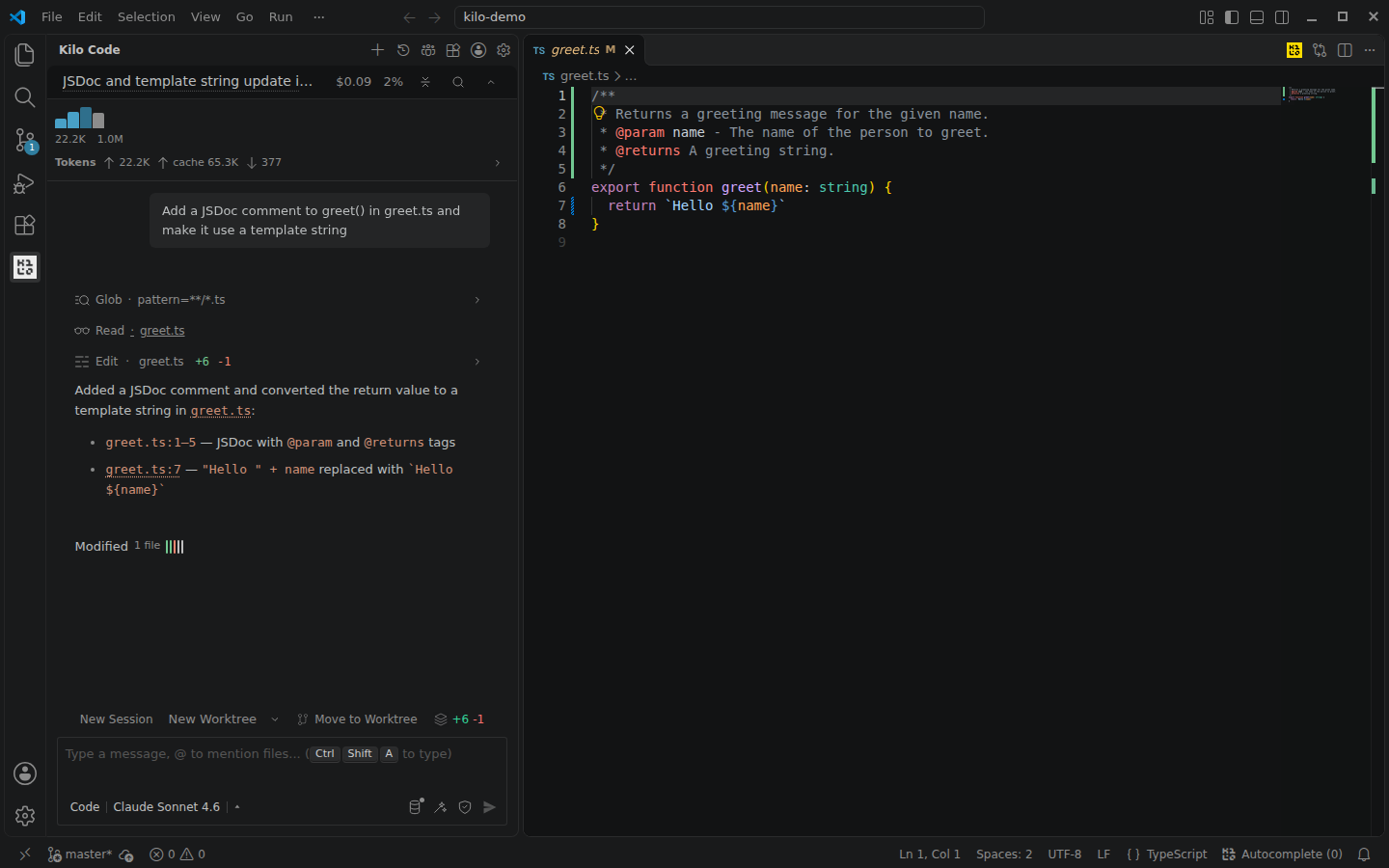Select the greet.ts editor tab
1389x868 pixels.
pos(585,50)
